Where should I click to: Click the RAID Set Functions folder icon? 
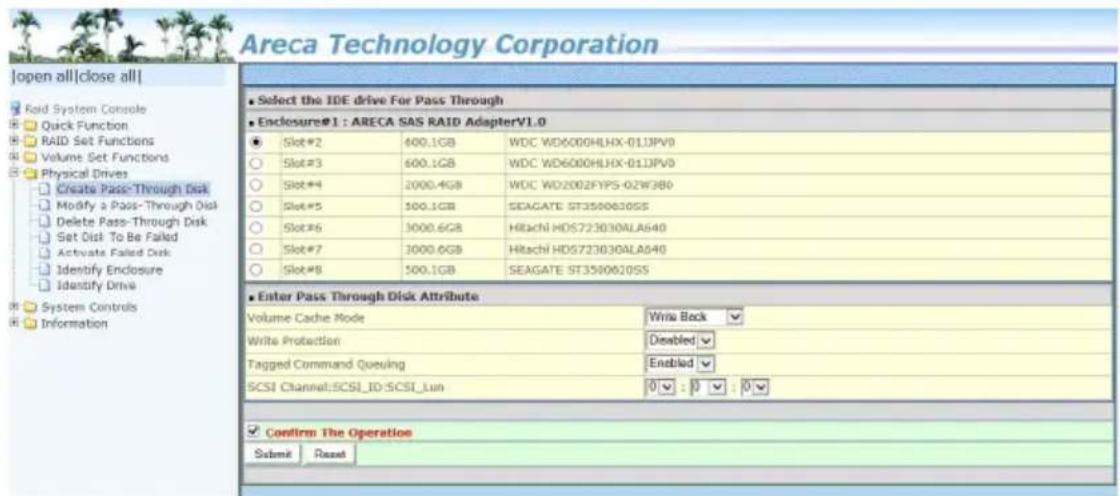30,141
